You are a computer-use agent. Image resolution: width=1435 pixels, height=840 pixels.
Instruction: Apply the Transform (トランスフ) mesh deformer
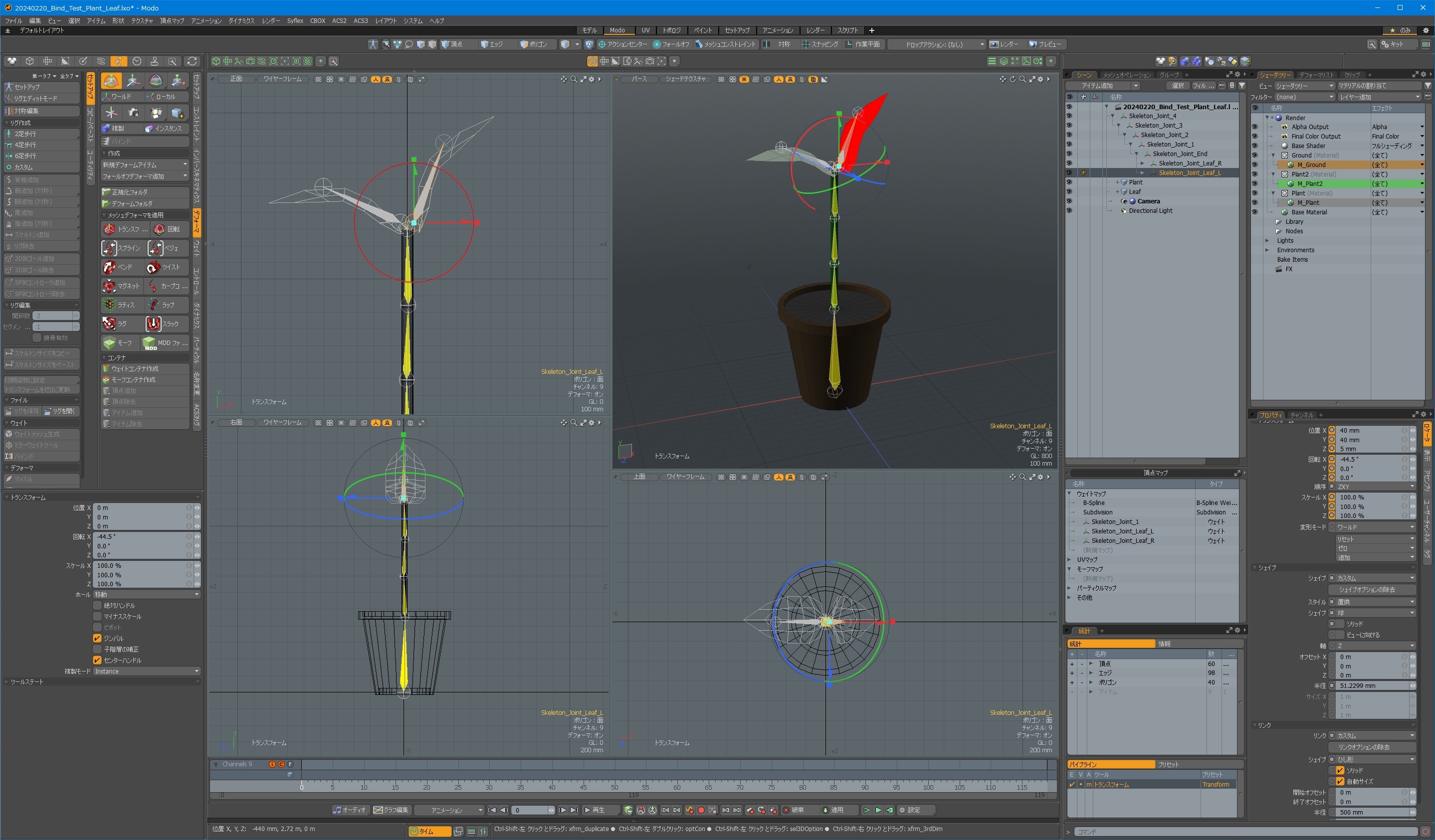pyautogui.click(x=125, y=229)
